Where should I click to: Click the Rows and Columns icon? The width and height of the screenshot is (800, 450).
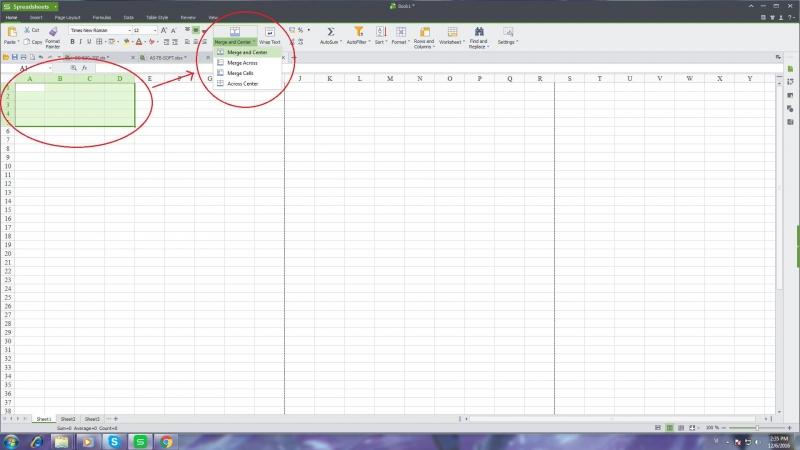pyautogui.click(x=424, y=31)
